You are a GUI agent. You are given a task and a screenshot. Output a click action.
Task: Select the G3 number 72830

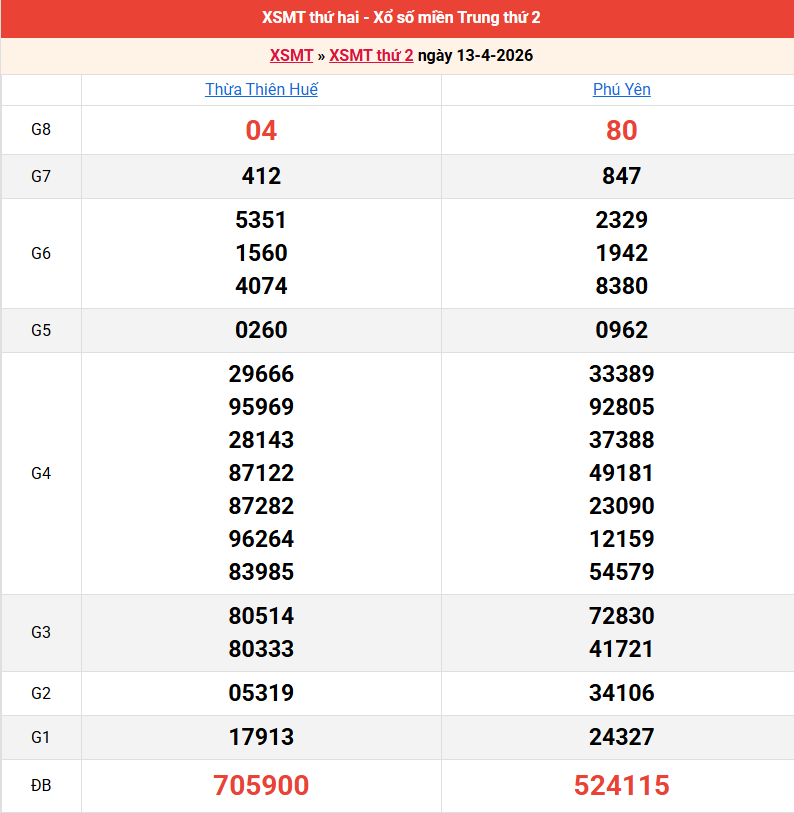click(621, 616)
